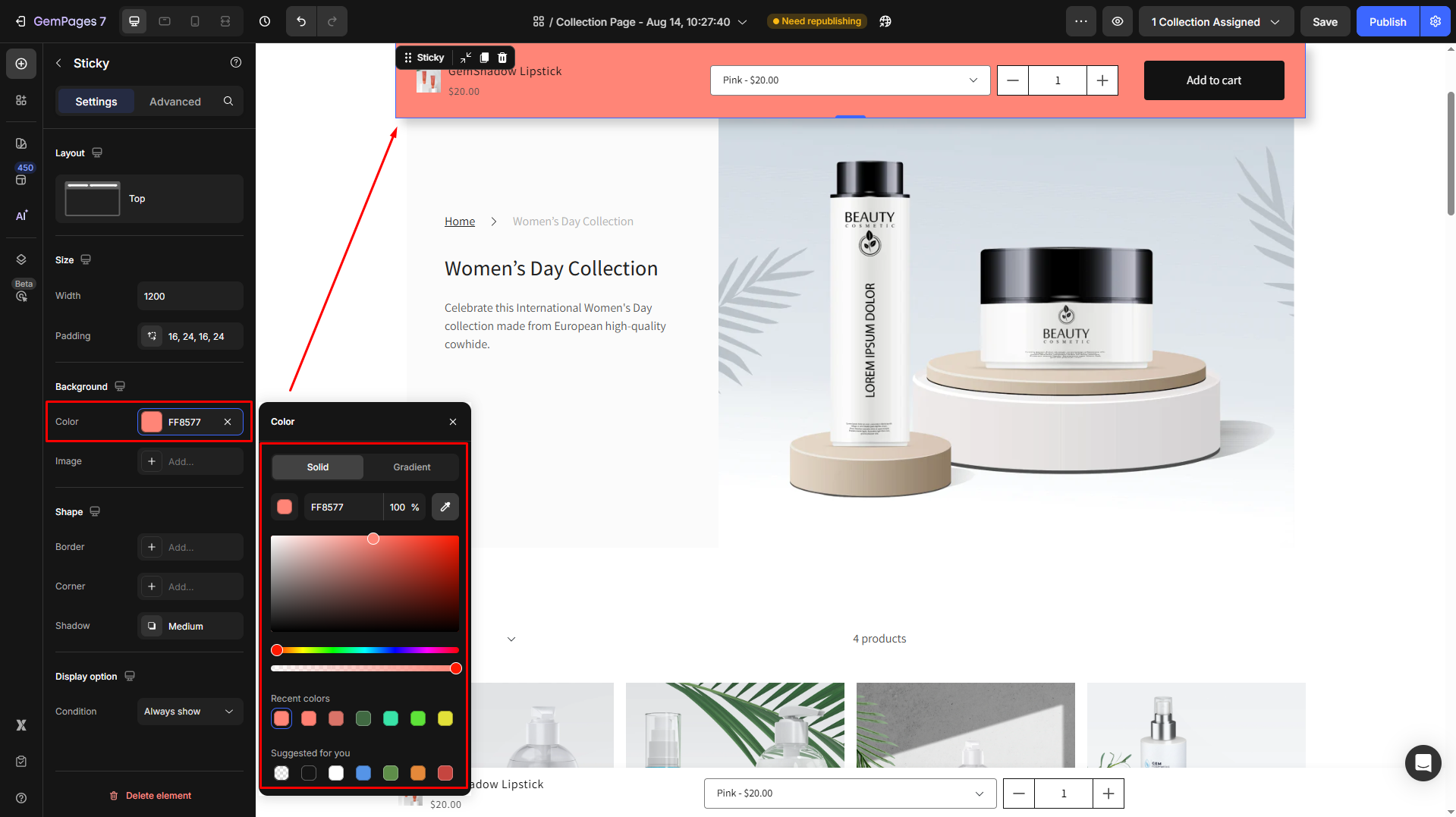Click the eyedropper color picker tool

(x=445, y=507)
